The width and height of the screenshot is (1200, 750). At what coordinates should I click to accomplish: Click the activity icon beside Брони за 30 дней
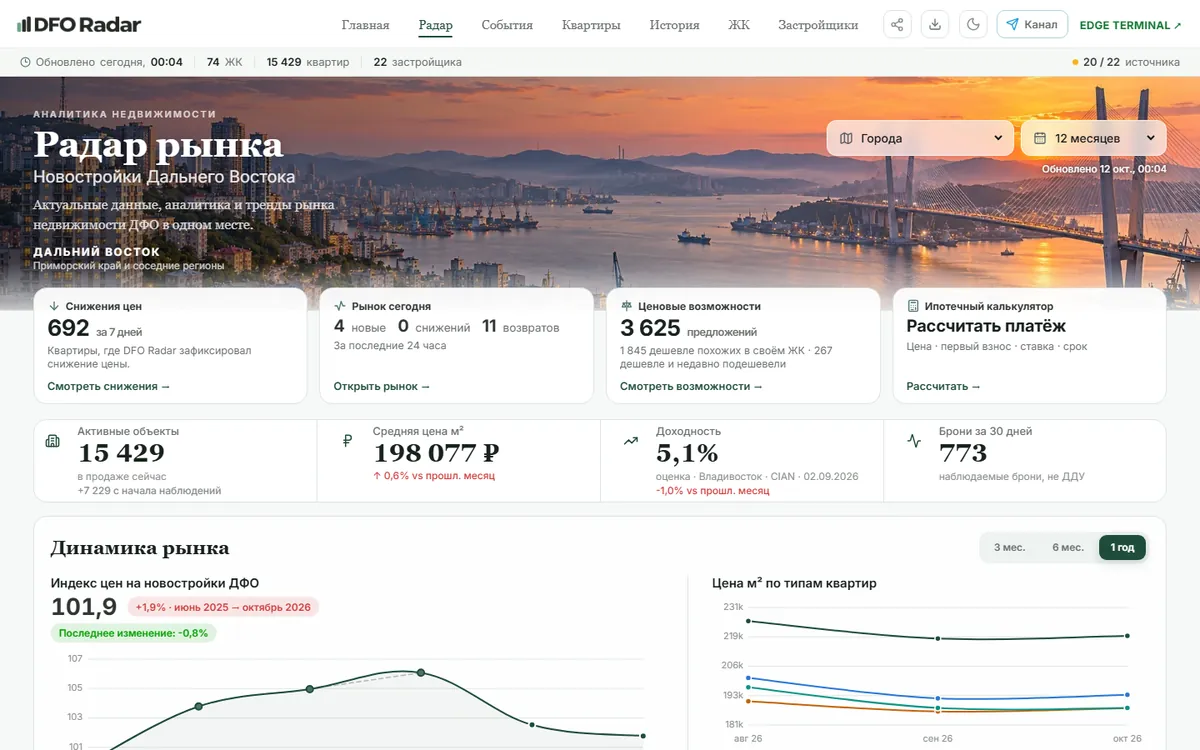pos(914,441)
